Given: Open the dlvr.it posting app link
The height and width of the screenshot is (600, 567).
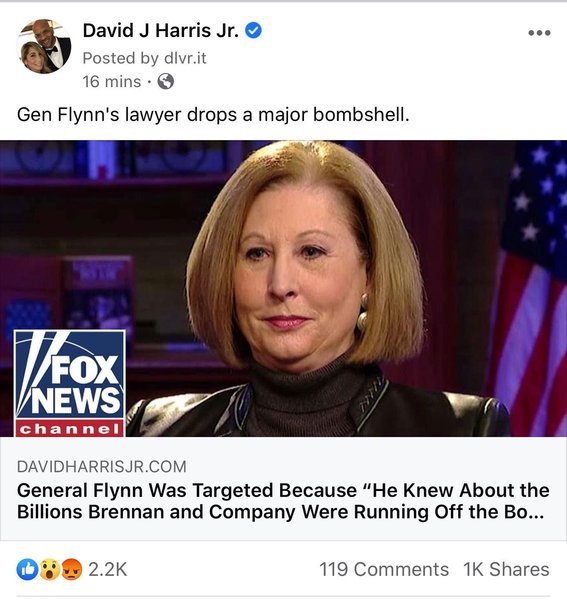Looking at the screenshot, I should (185, 58).
